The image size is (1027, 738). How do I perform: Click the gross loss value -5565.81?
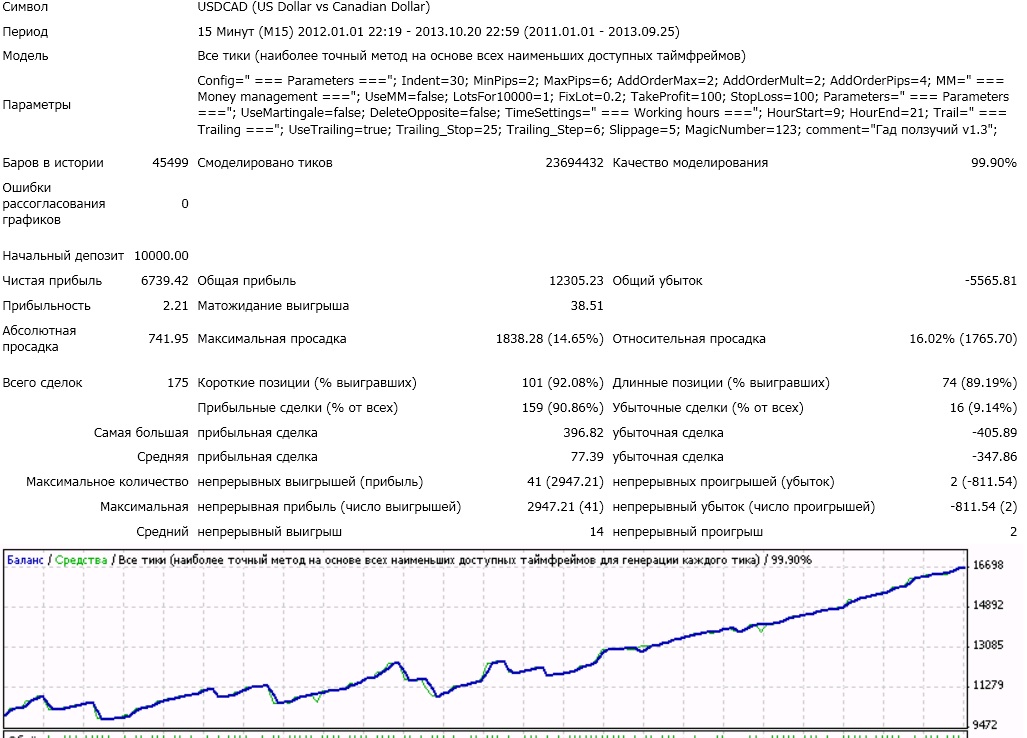[990, 280]
